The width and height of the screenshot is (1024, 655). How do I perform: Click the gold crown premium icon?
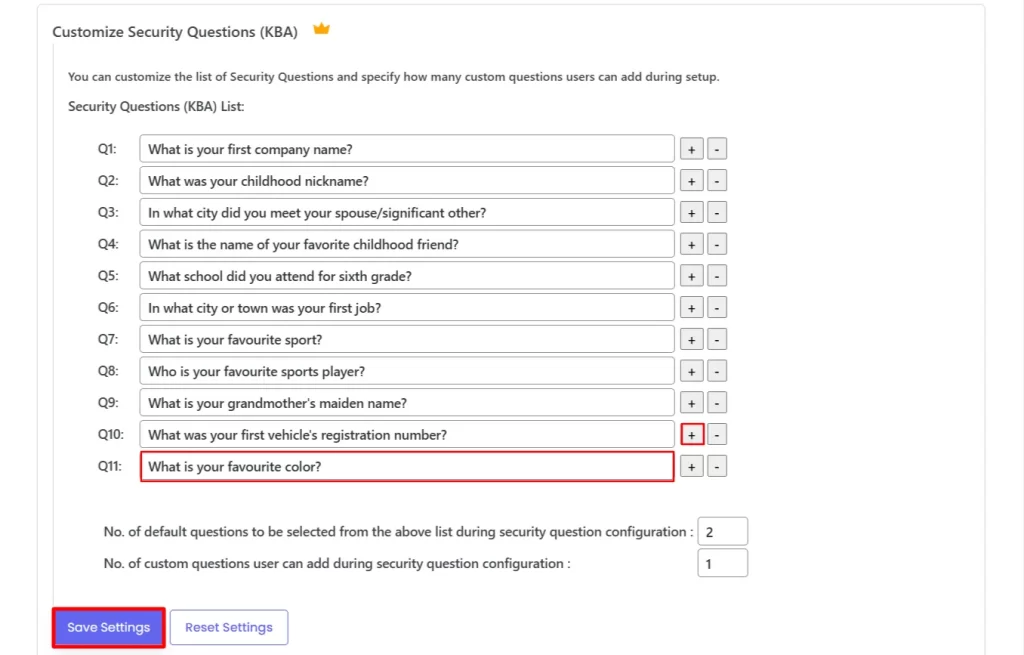click(x=321, y=29)
